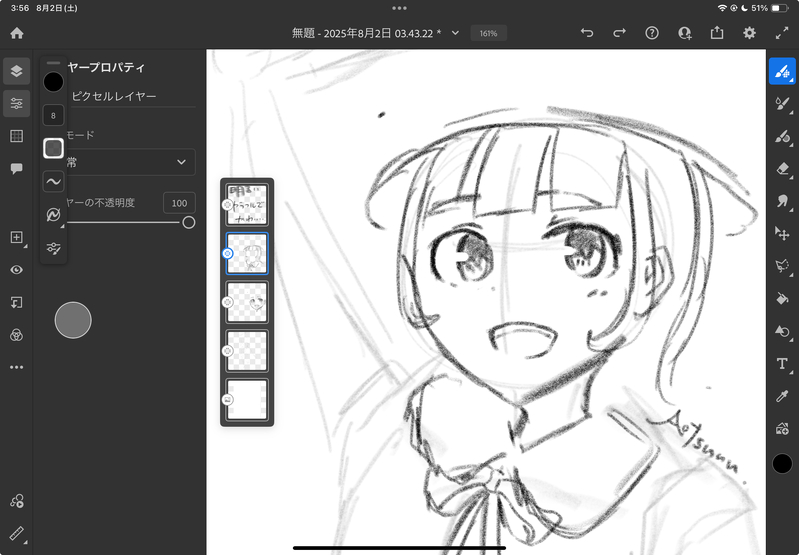Image resolution: width=799 pixels, height=555 pixels.
Task: Select the Text tool
Action: (x=782, y=364)
